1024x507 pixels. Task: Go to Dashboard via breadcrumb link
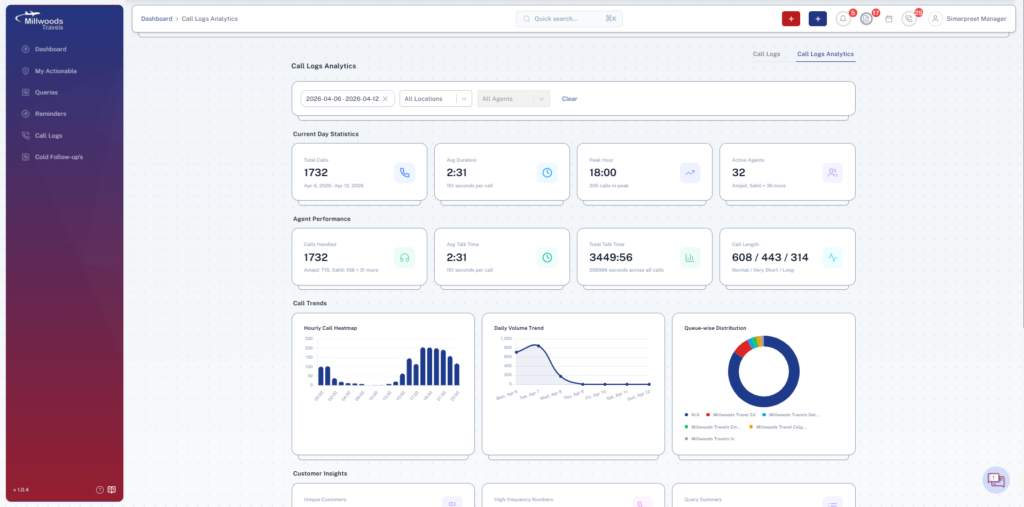point(157,19)
